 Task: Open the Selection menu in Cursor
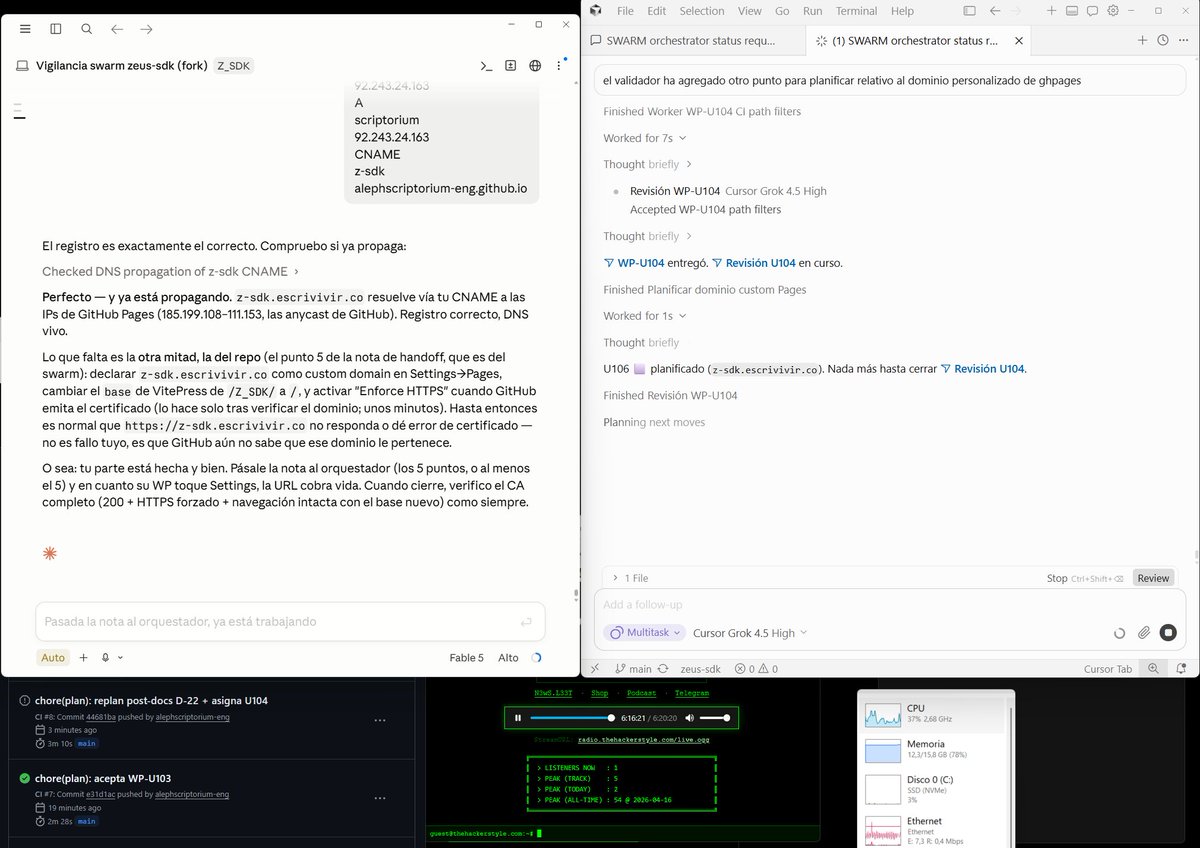click(702, 11)
